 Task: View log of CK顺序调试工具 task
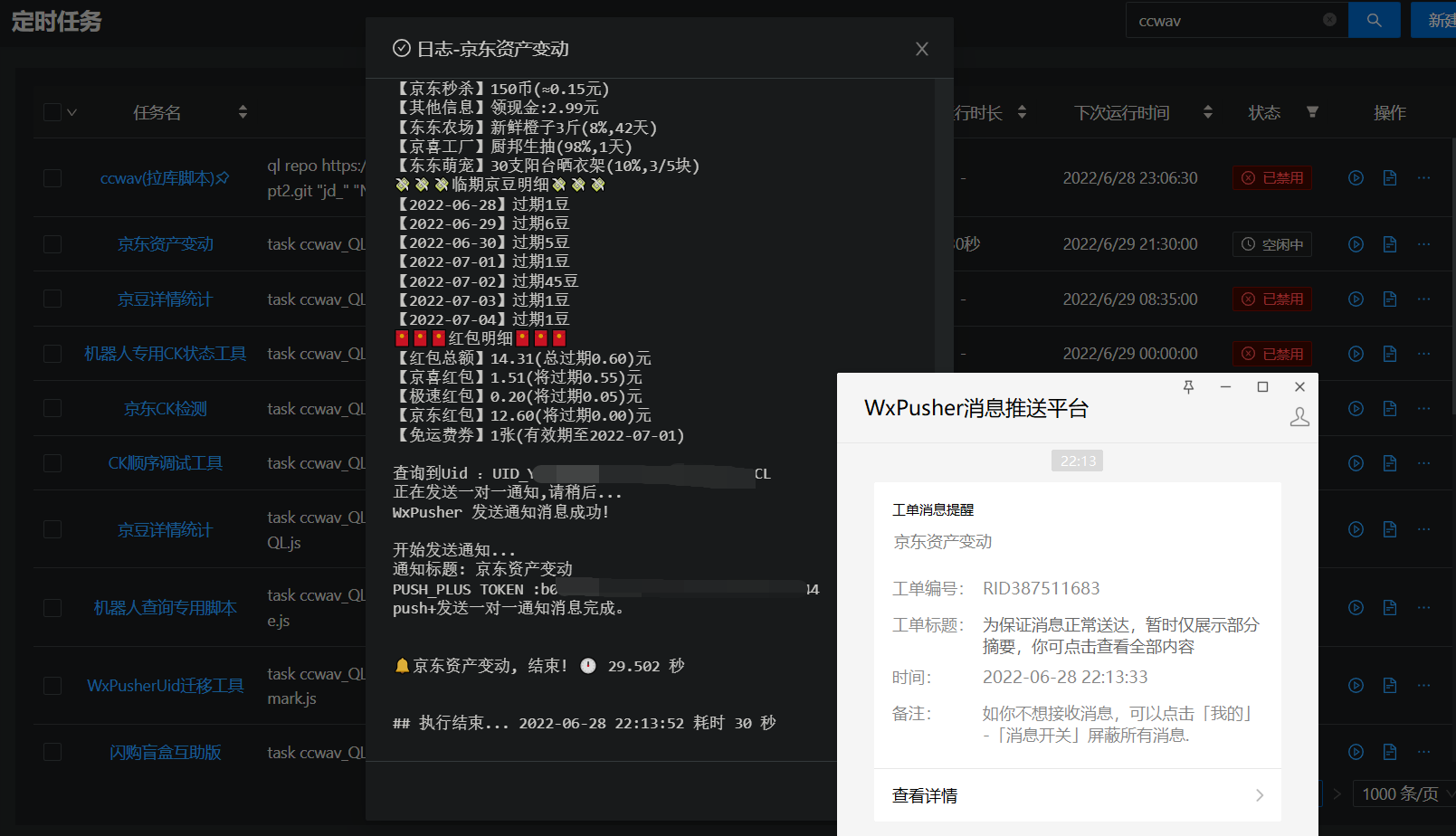pyautogui.click(x=1390, y=463)
